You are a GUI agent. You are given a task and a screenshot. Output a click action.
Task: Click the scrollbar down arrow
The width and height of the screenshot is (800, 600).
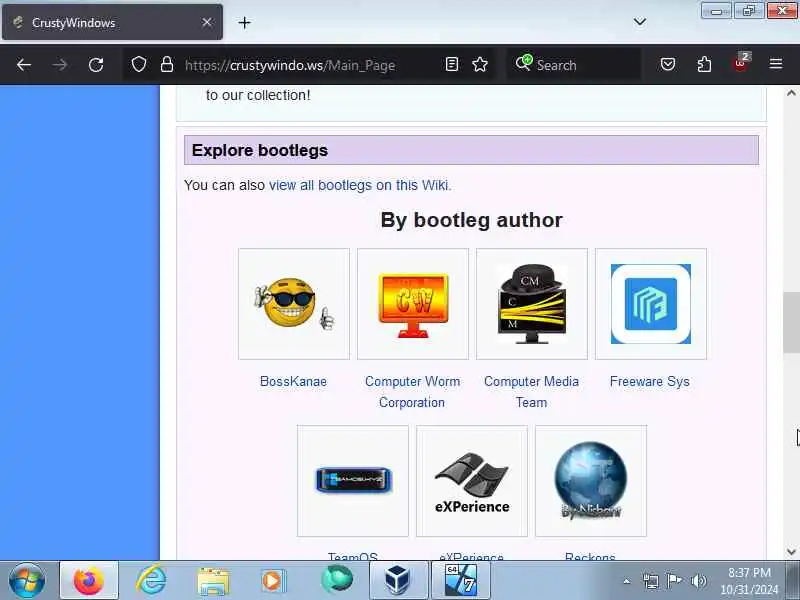[x=791, y=552]
